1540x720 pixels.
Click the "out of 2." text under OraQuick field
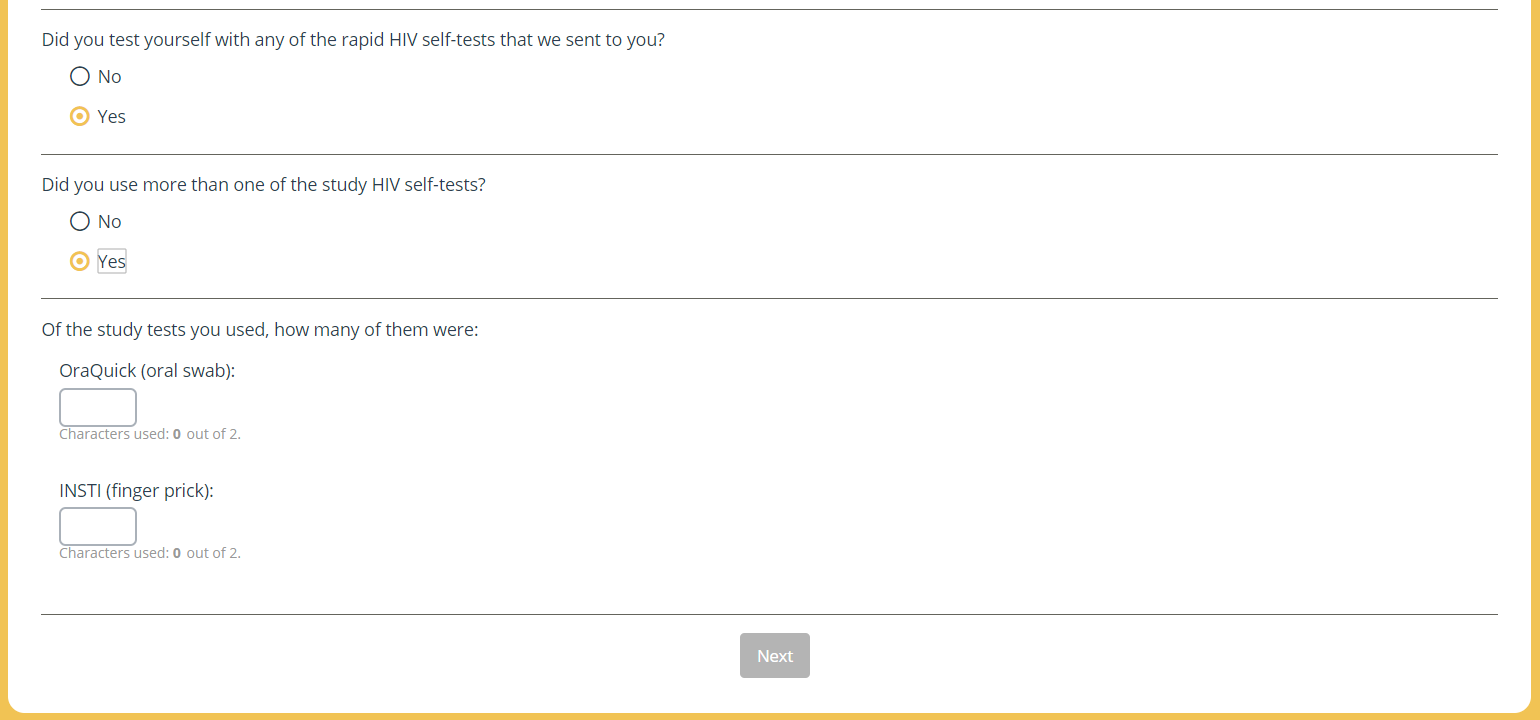213,435
